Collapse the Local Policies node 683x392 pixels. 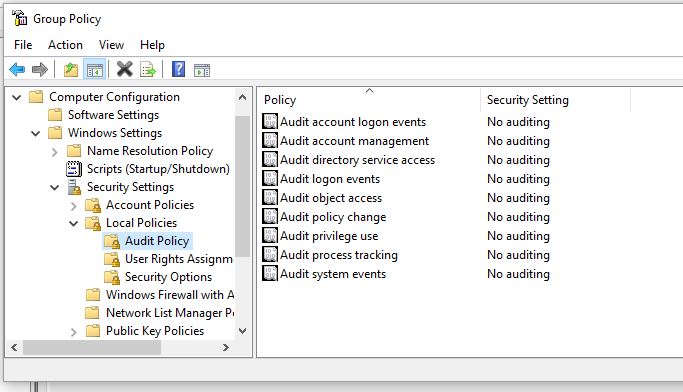click(74, 224)
